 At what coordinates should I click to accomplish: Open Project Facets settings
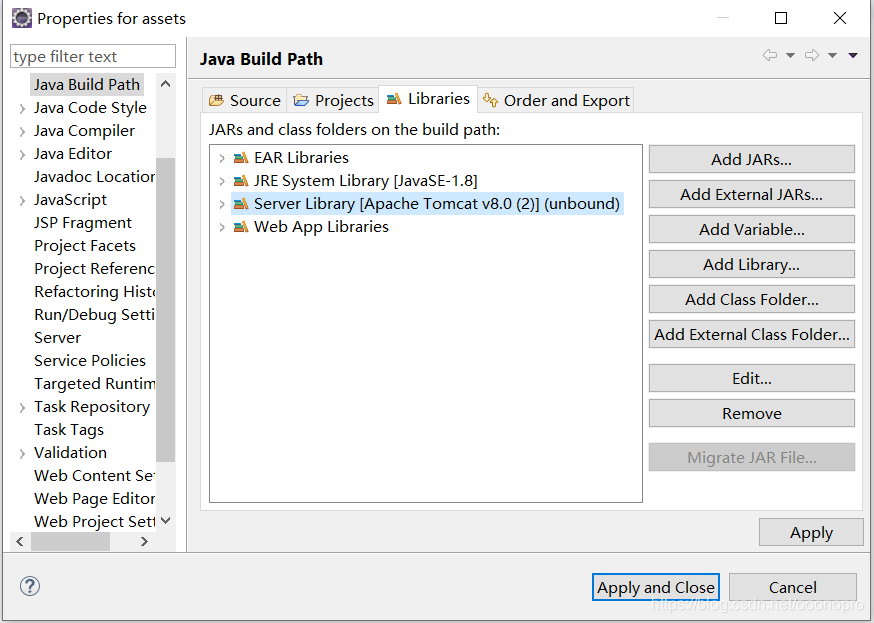[85, 246]
